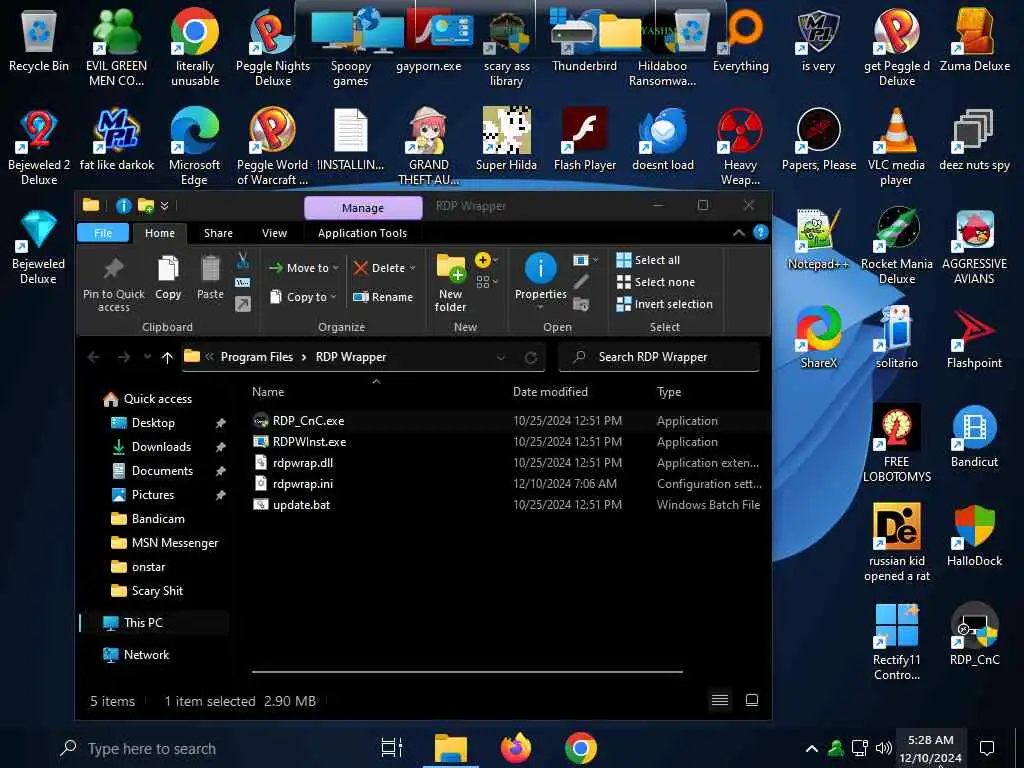This screenshot has width=1024, height=768.
Task: Click the Back navigation arrow
Action: pos(93,357)
